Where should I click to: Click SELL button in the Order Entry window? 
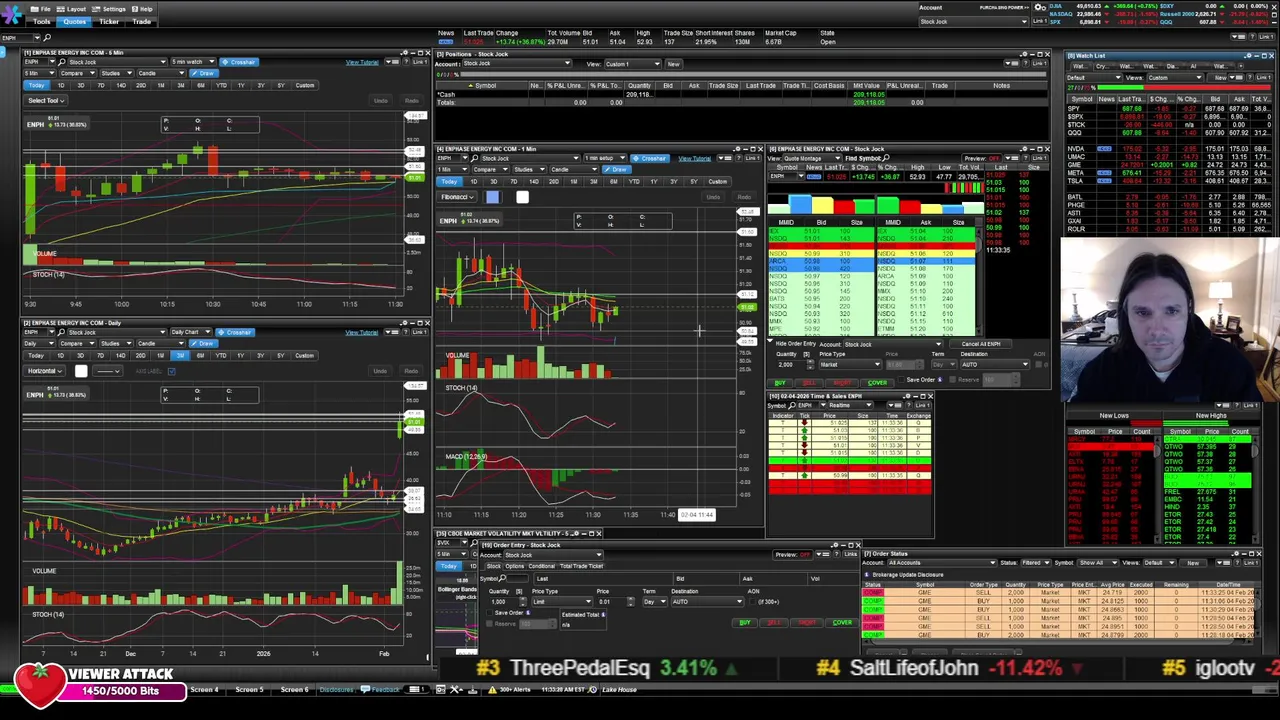pyautogui.click(x=774, y=623)
